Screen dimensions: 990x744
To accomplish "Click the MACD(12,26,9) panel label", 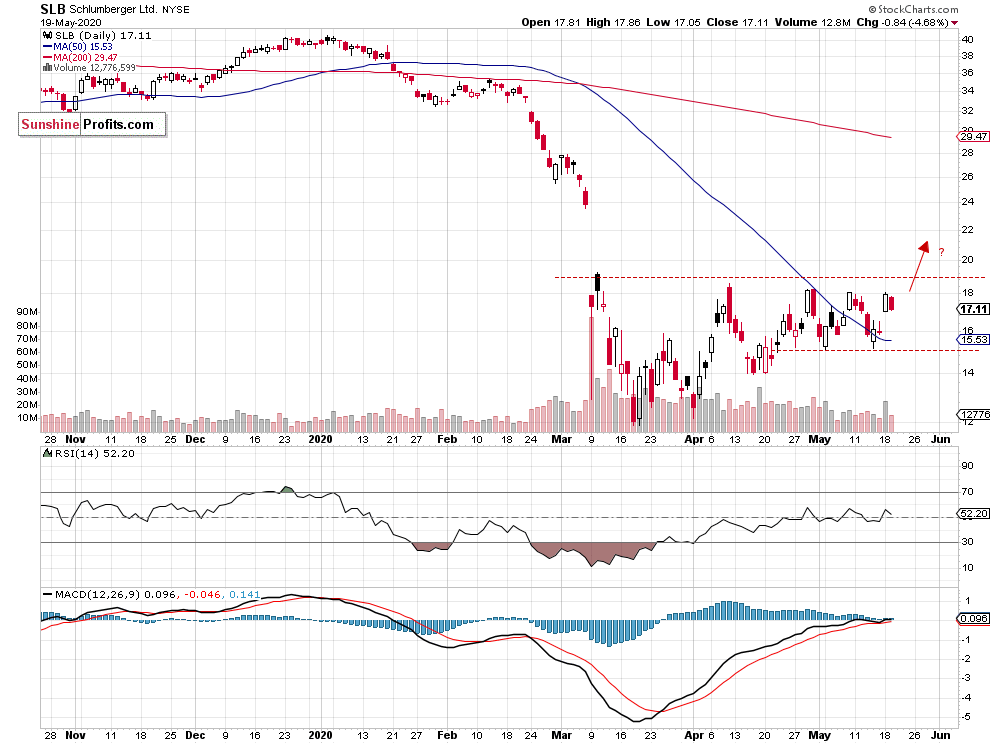I will [x=97, y=594].
